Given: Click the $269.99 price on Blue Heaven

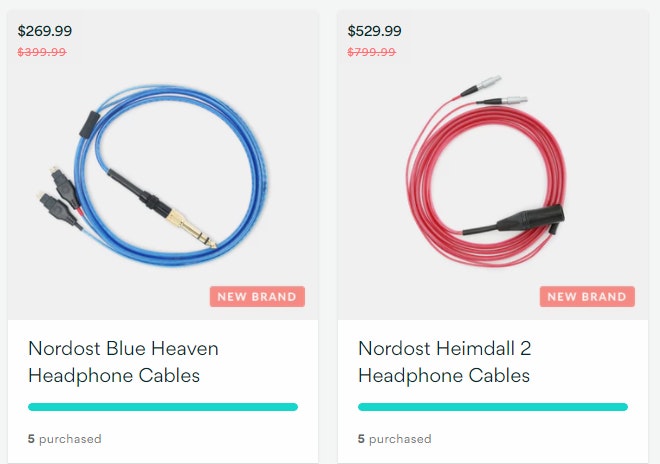Looking at the screenshot, I should (45, 31).
